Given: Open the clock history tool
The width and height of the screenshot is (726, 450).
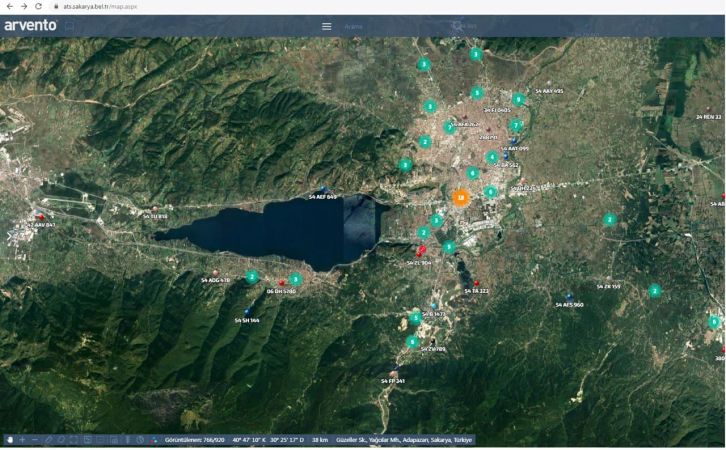Looking at the screenshot, I should pos(140,440).
